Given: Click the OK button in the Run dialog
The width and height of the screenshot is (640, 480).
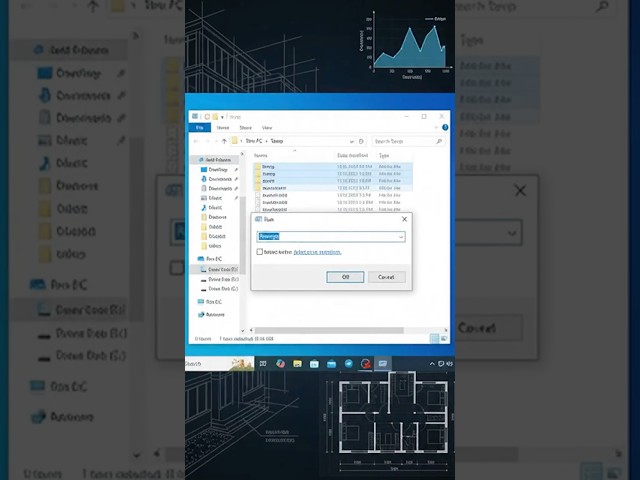Looking at the screenshot, I should point(345,277).
